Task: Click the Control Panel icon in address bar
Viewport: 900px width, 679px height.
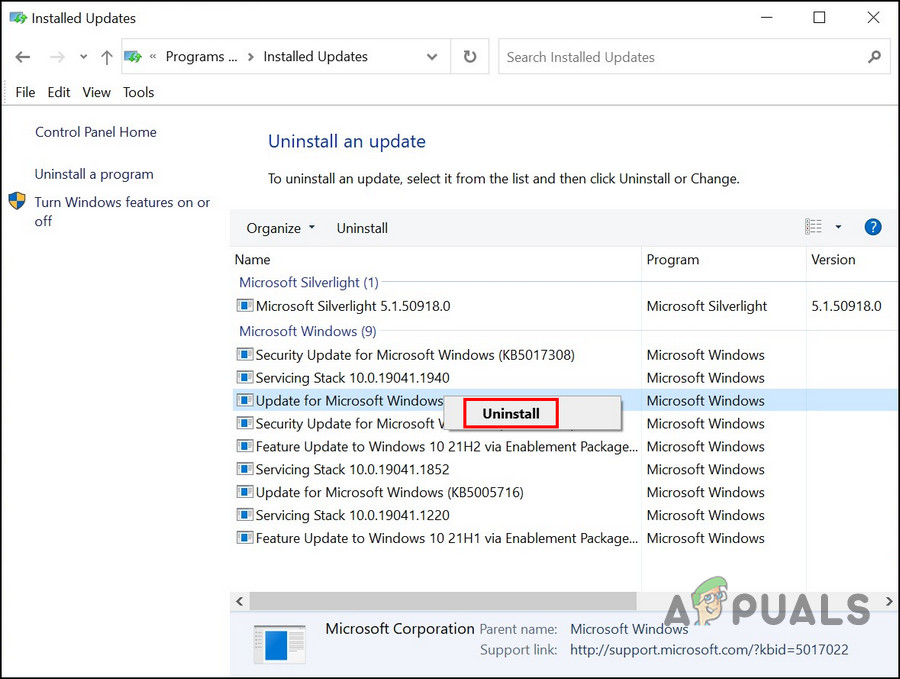Action: coord(133,57)
